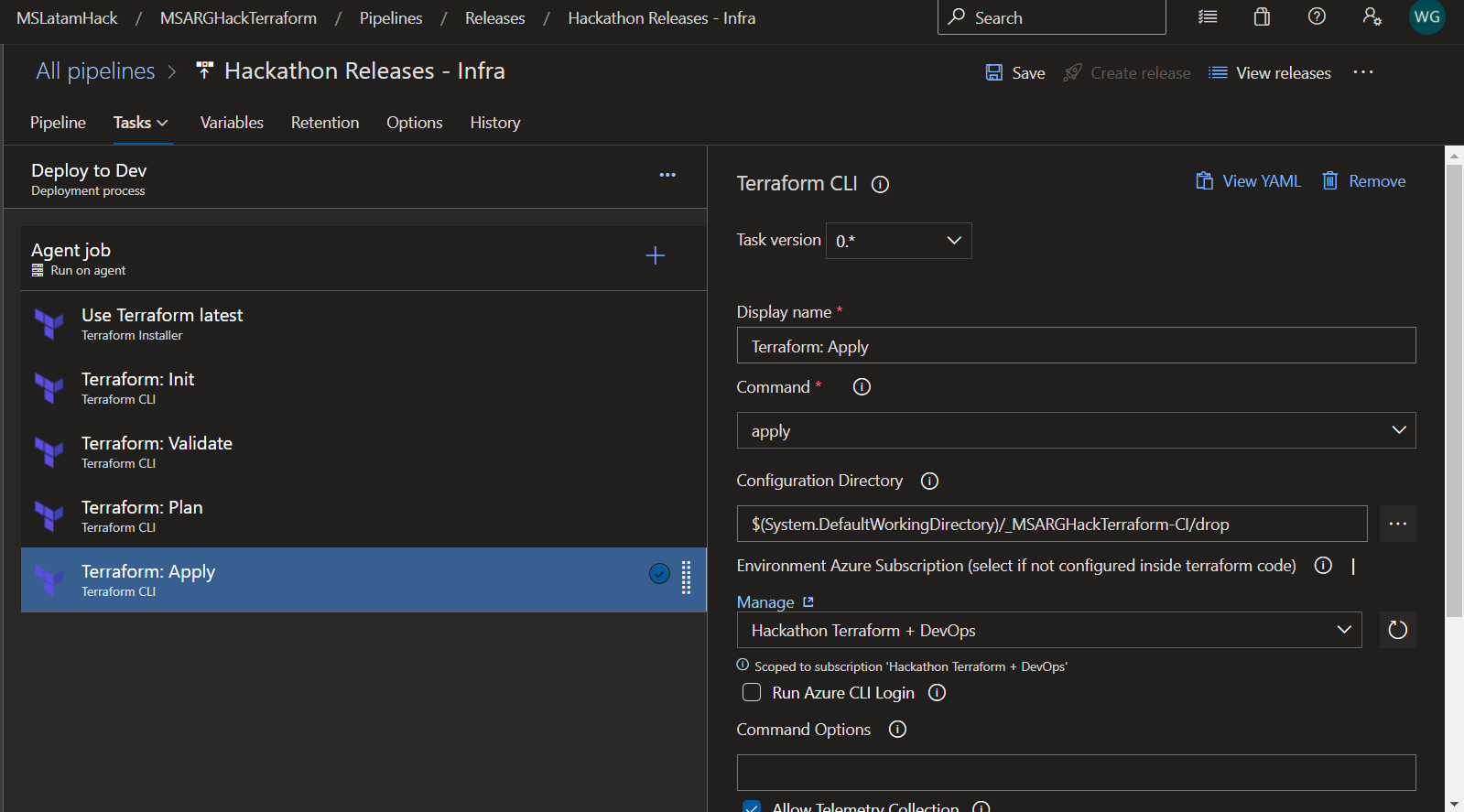
Task: Click the settings panel vertical scrollbar
Action: point(1454,391)
